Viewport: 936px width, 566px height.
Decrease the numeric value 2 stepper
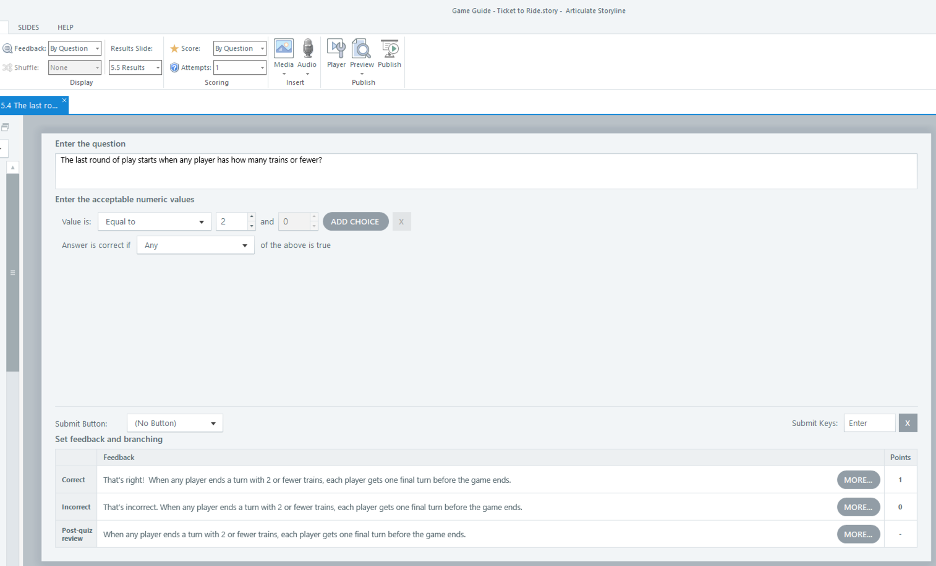coord(251,226)
